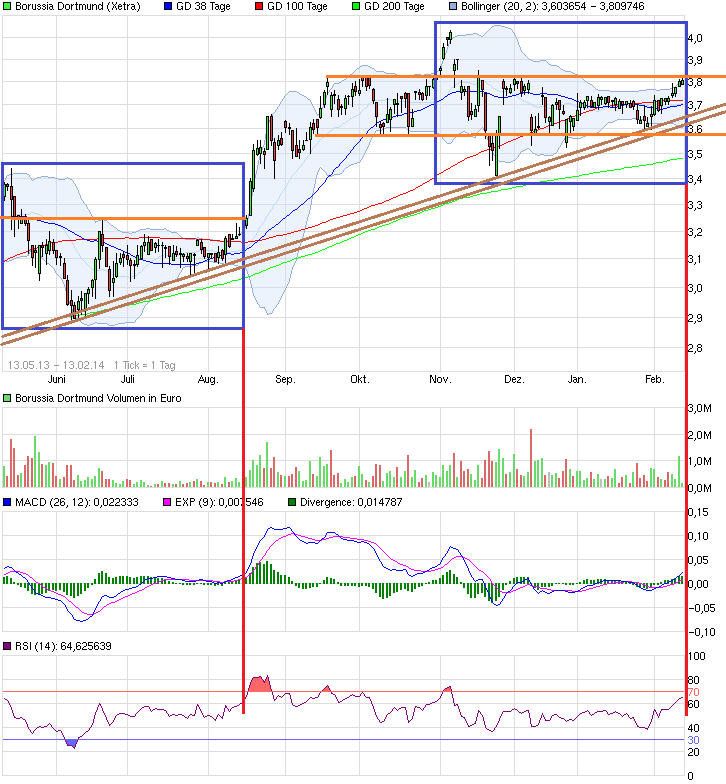This screenshot has width=726, height=784.
Task: Click the 'Sep.' month label
Action: [x=285, y=380]
